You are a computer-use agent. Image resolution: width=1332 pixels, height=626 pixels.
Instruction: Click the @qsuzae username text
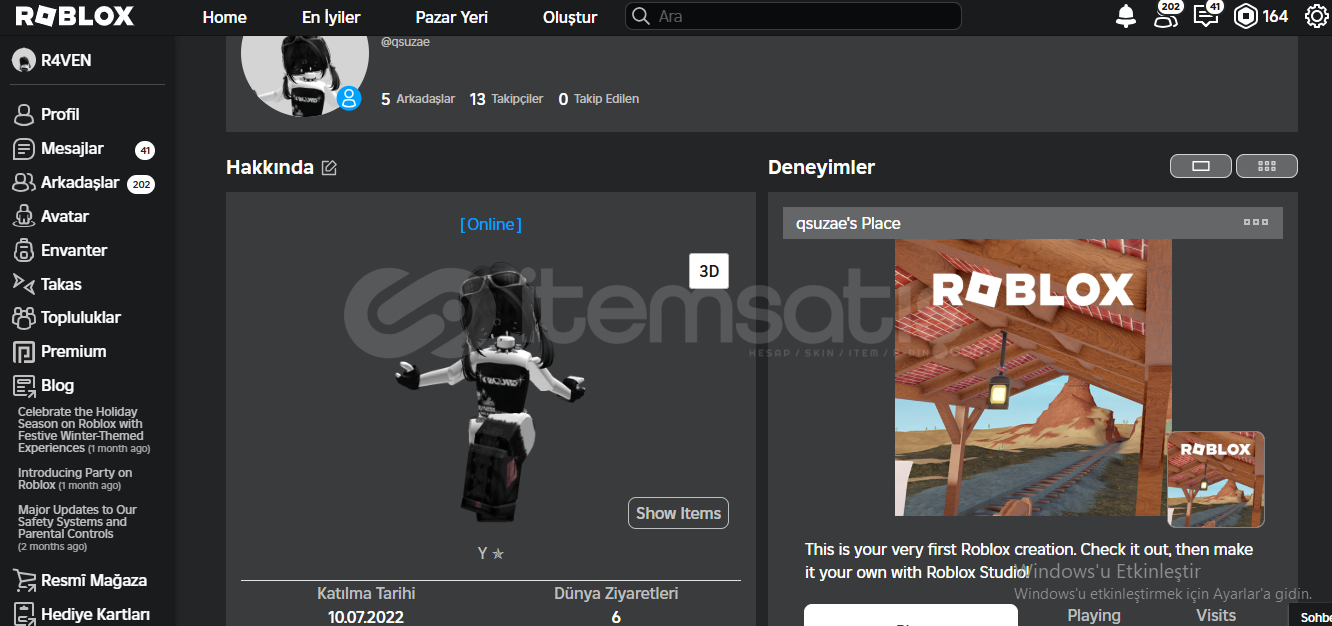405,42
